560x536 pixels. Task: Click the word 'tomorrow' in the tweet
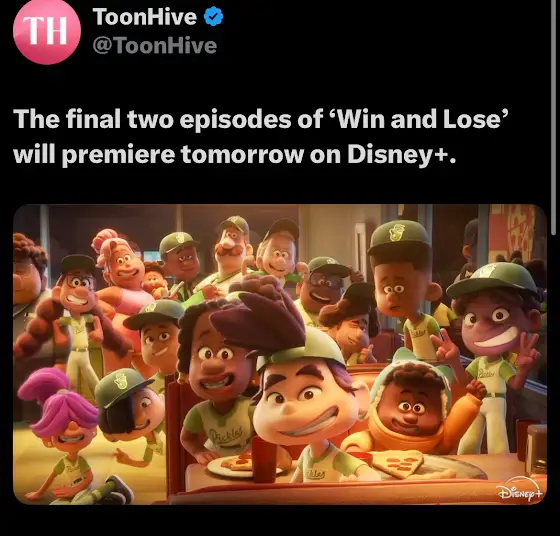pyautogui.click(x=242, y=154)
